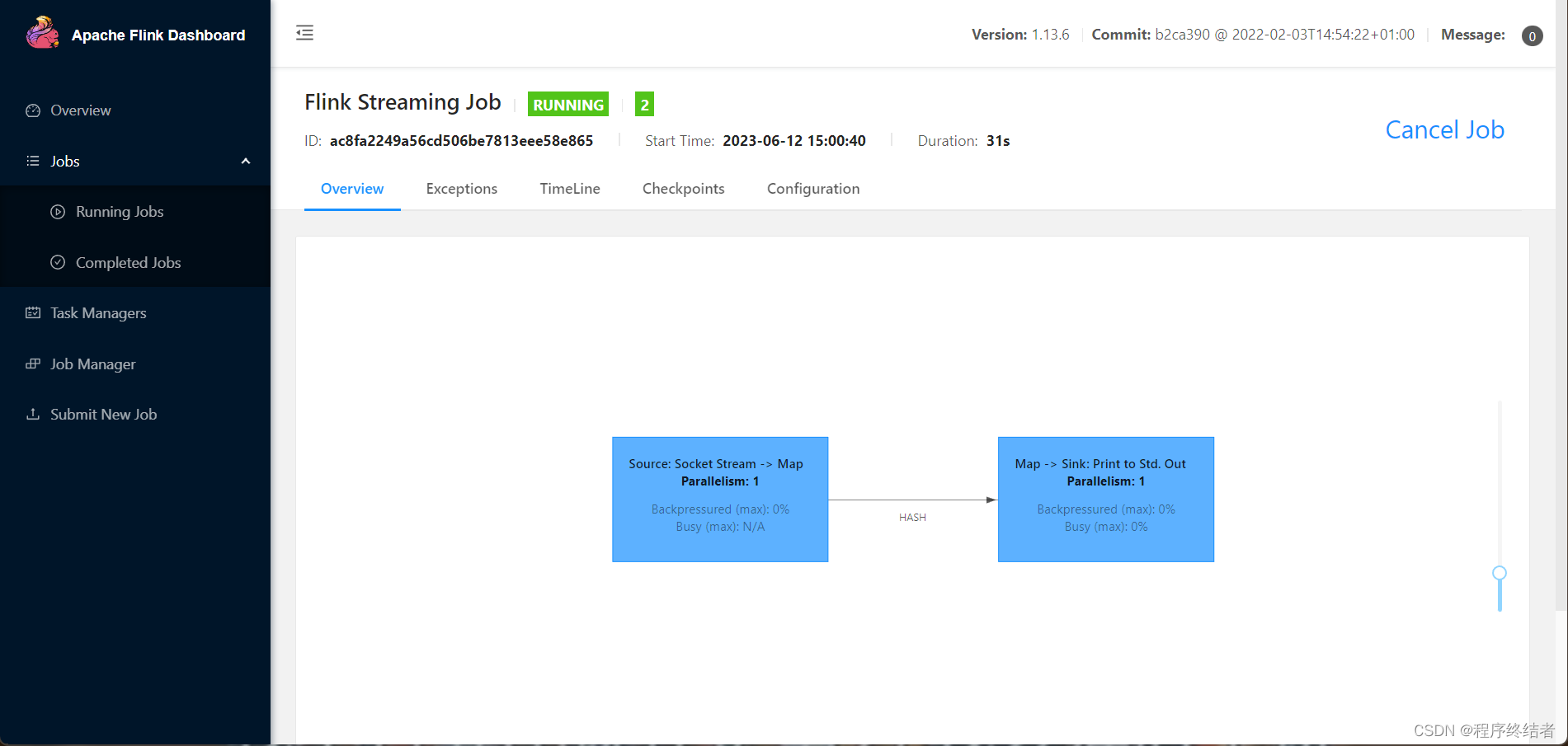Switch to the Checkpoints tab
Viewport: 1568px width, 746px height.
coord(684,189)
